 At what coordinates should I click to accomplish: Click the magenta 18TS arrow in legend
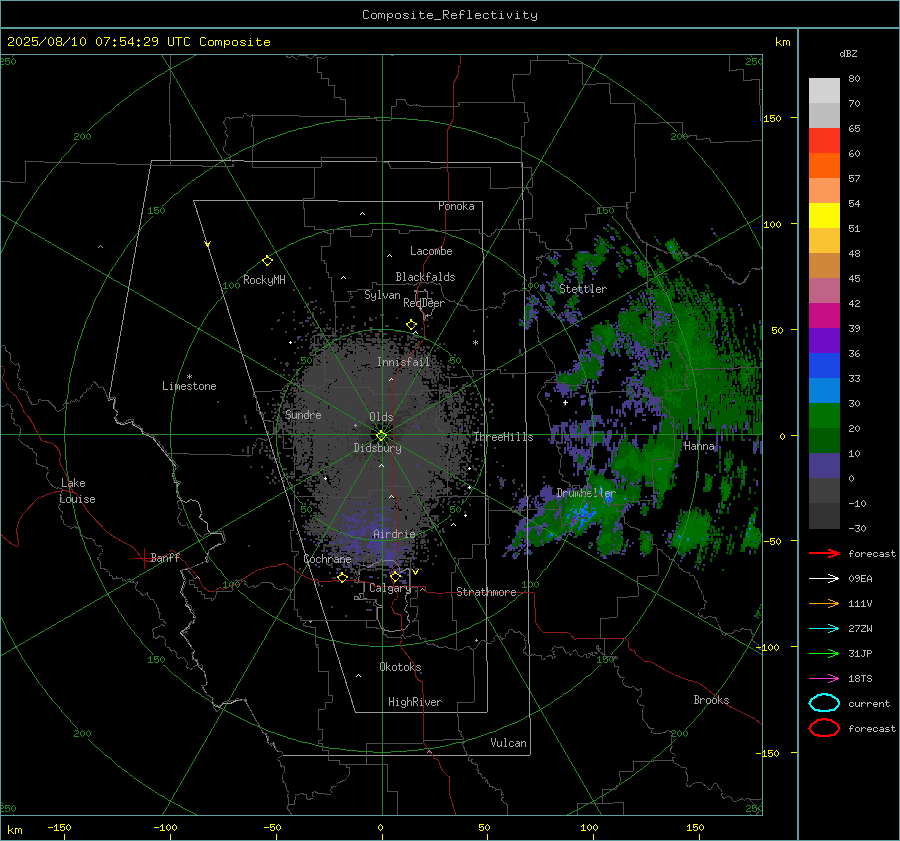[x=824, y=679]
